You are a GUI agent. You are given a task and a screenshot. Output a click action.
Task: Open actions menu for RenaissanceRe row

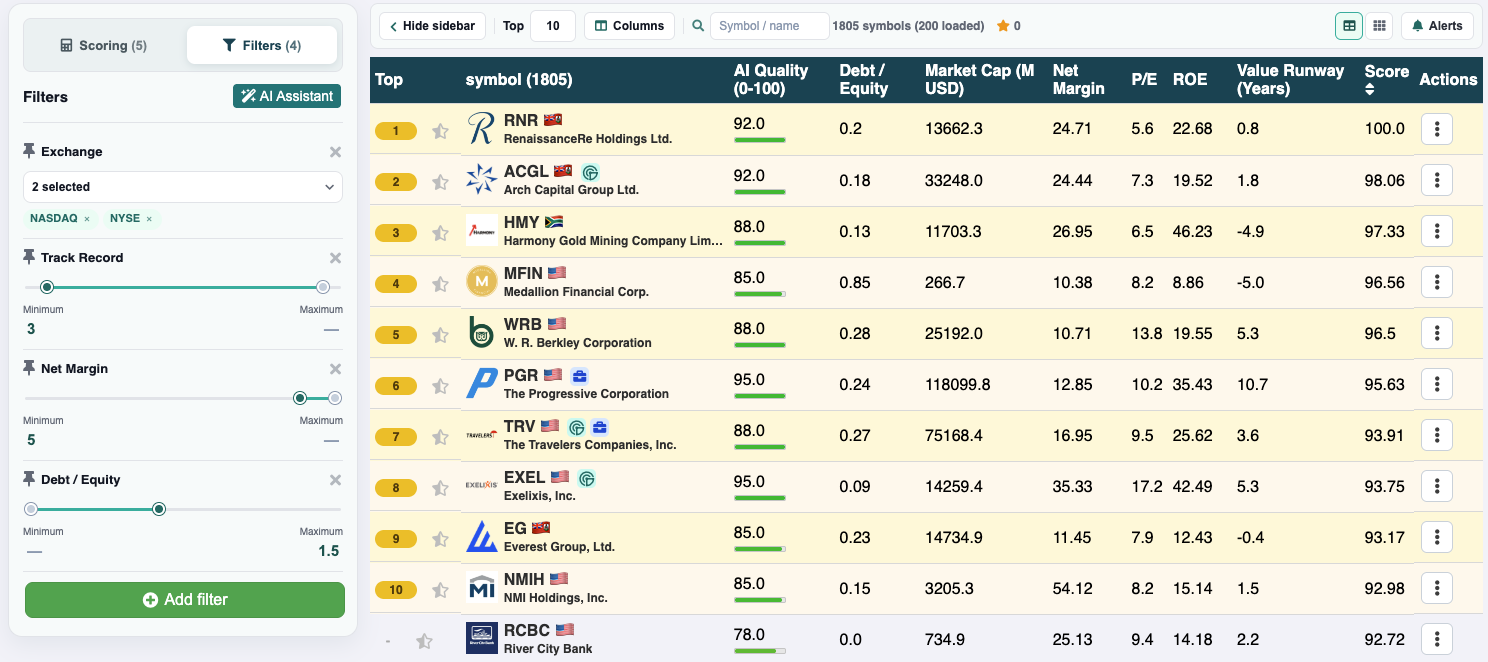(1436, 129)
